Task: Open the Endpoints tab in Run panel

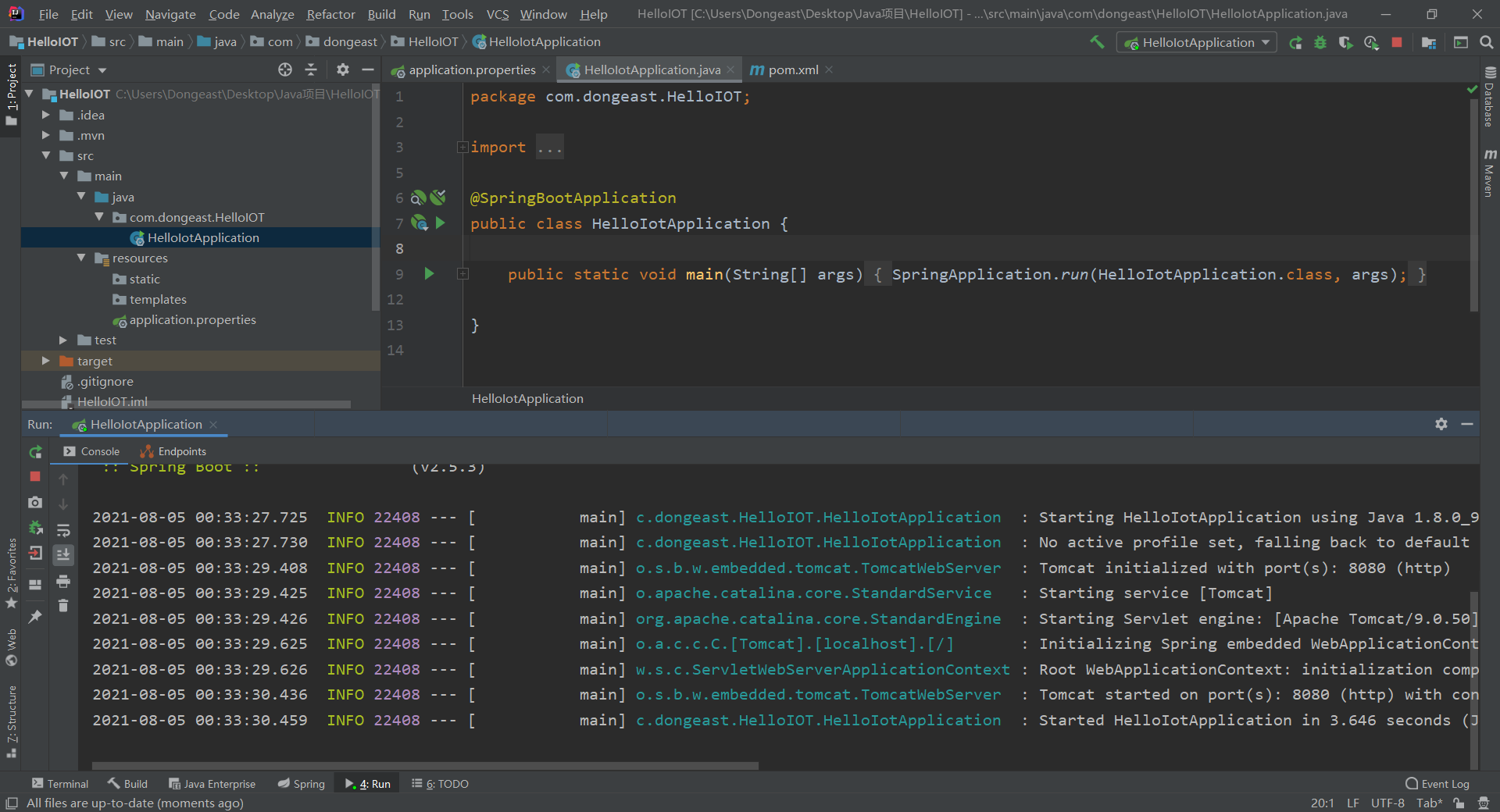Action: 173,451
